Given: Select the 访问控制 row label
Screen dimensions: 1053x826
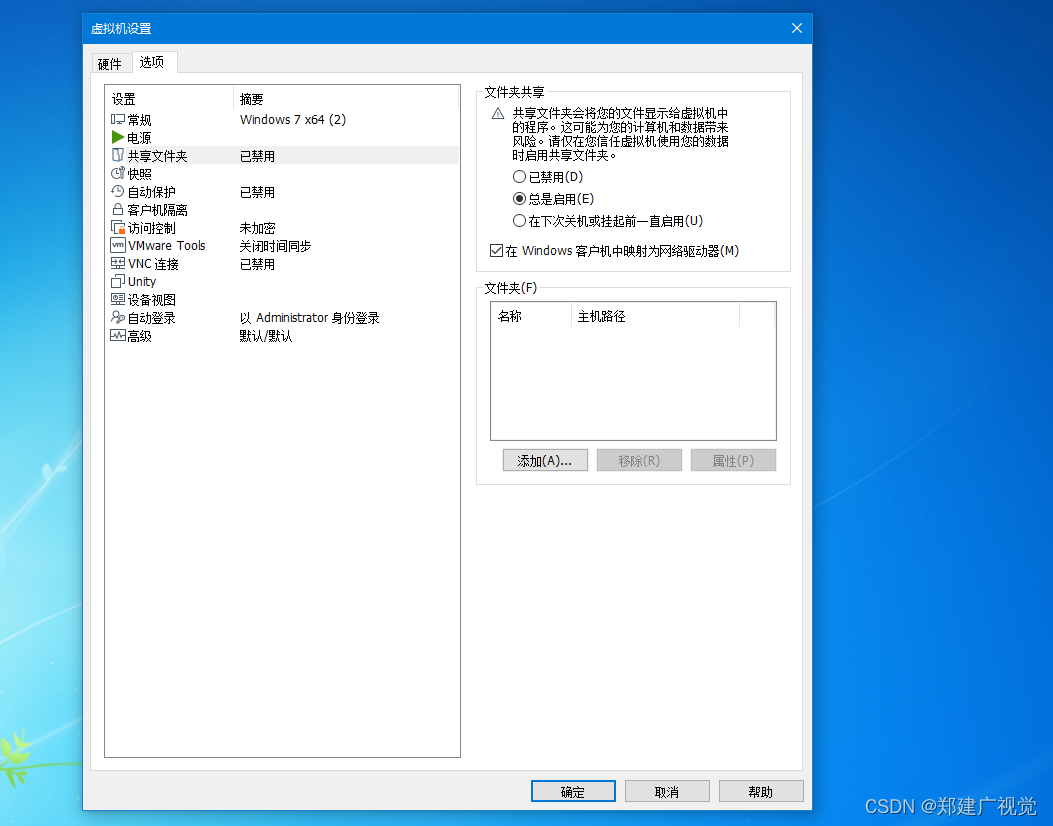Looking at the screenshot, I should [x=152, y=228].
